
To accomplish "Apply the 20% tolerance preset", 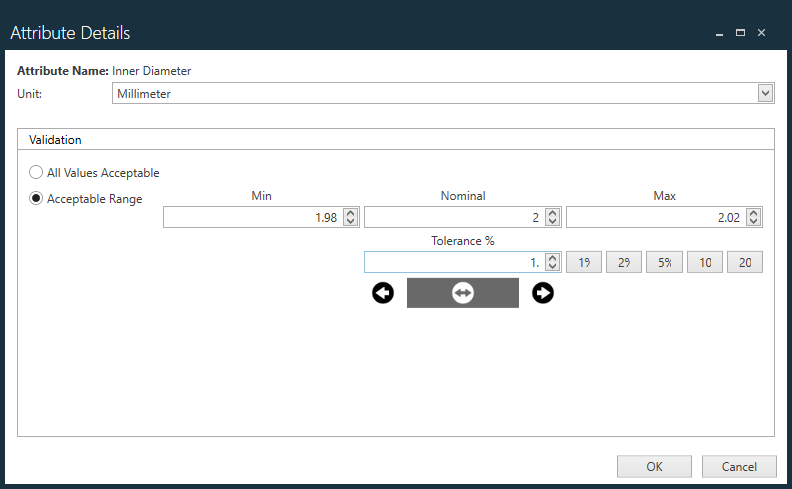I will coord(745,262).
